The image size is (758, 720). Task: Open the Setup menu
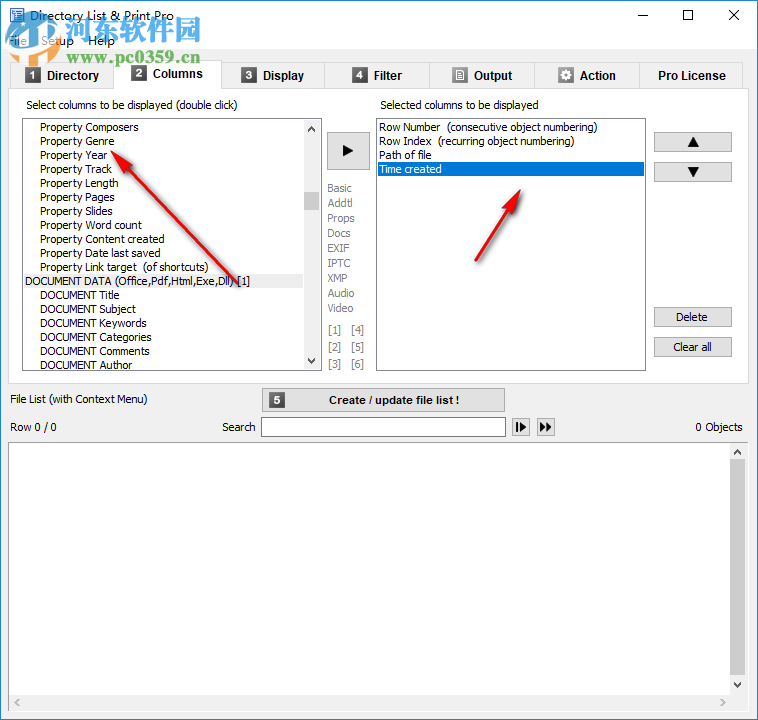[x=58, y=41]
